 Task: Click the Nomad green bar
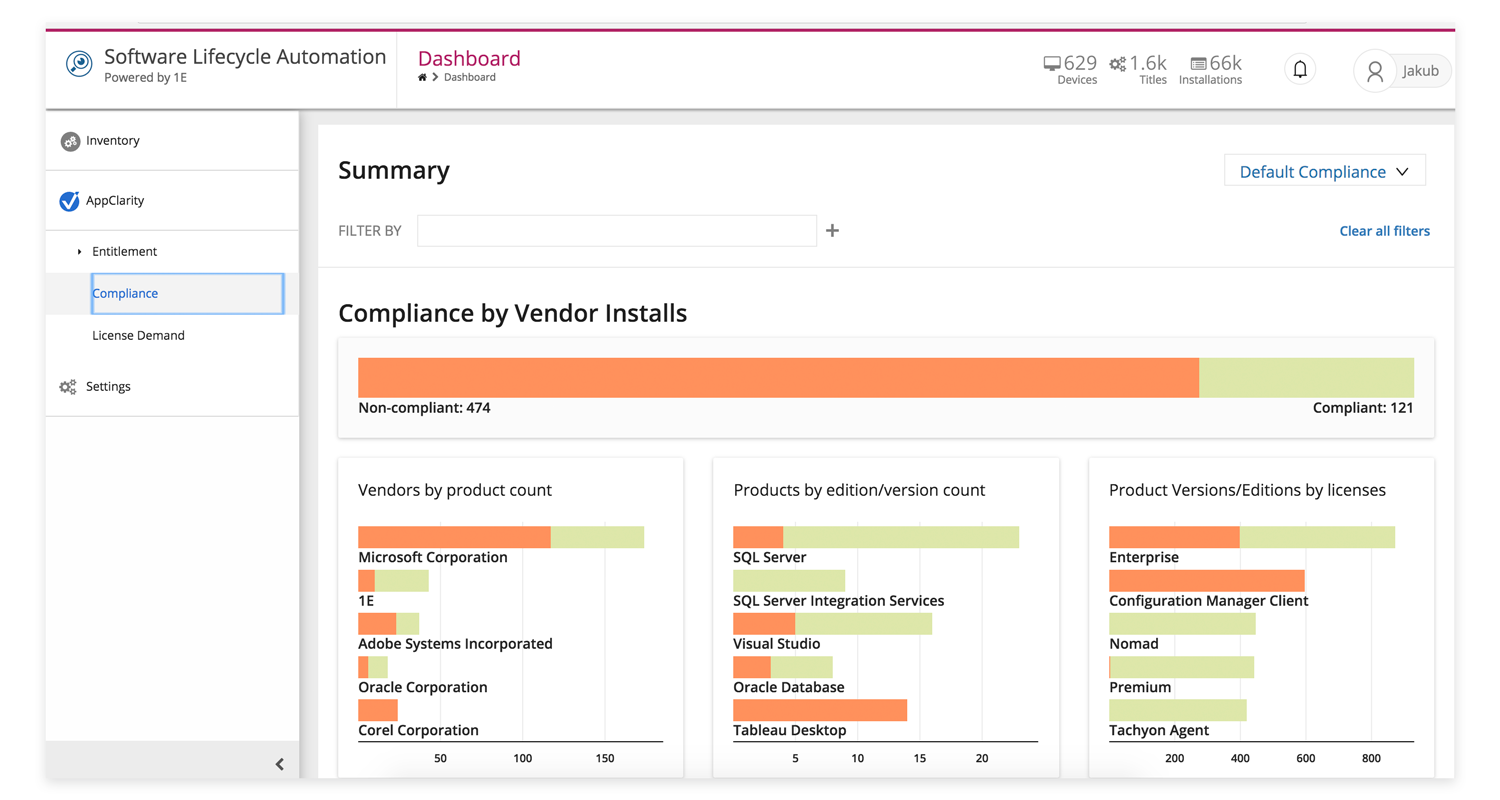1182,624
